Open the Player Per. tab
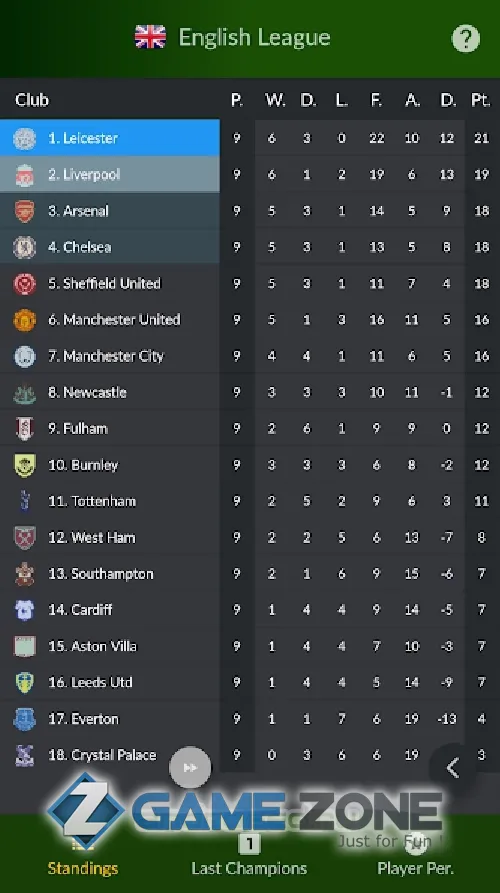The image size is (500, 893). coord(416,857)
